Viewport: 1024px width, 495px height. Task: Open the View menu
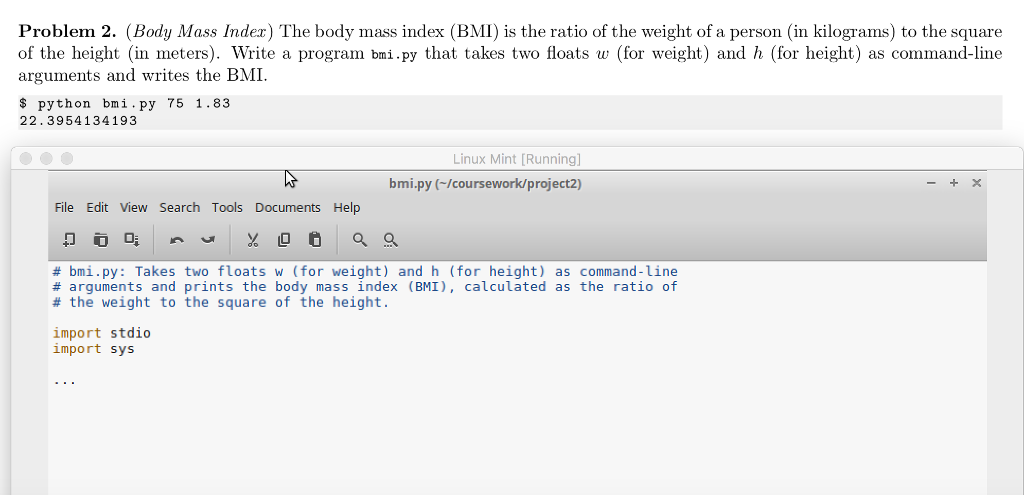click(134, 207)
